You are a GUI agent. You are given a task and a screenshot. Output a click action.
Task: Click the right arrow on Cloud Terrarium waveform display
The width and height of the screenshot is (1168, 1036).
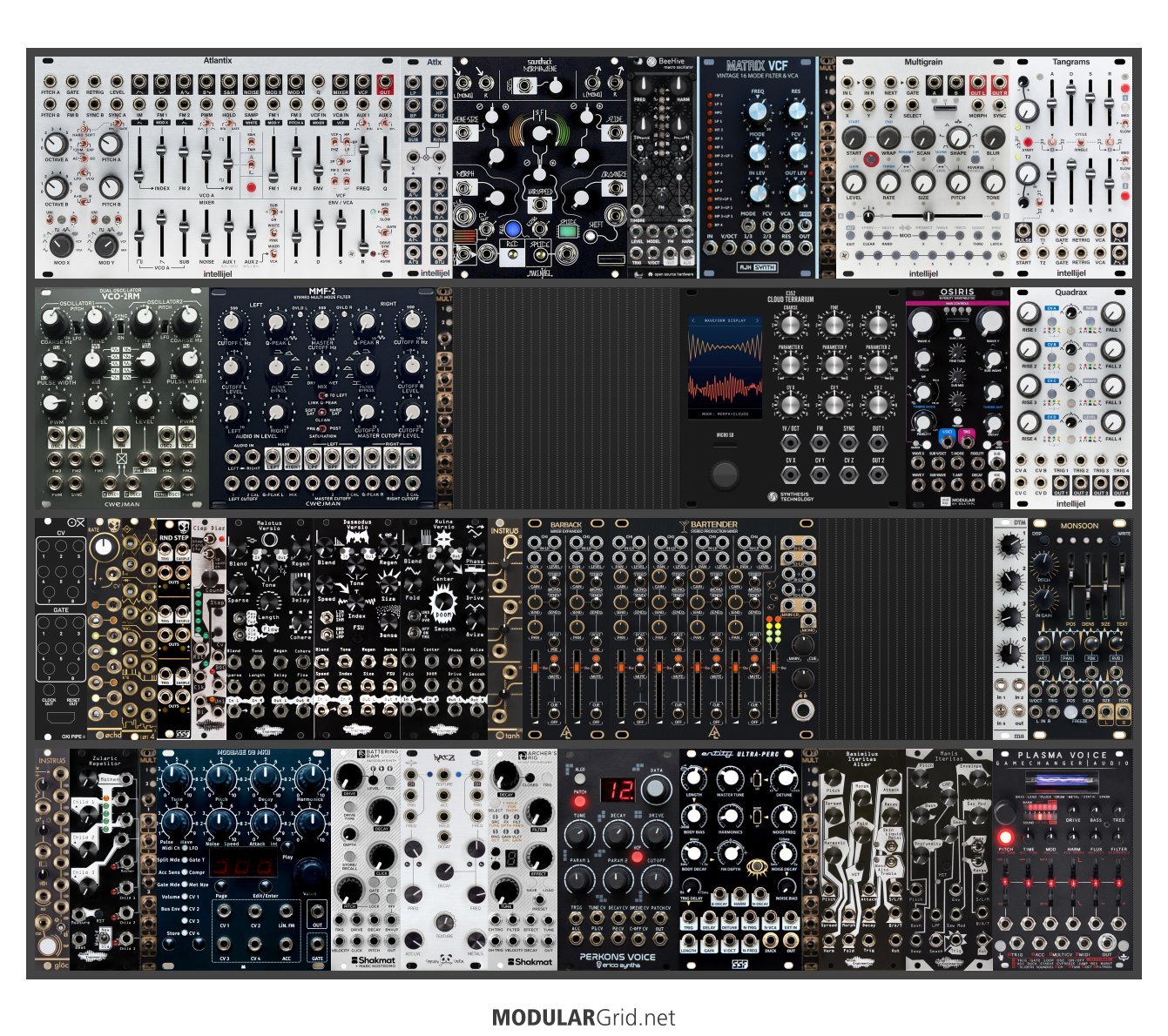coord(758,320)
